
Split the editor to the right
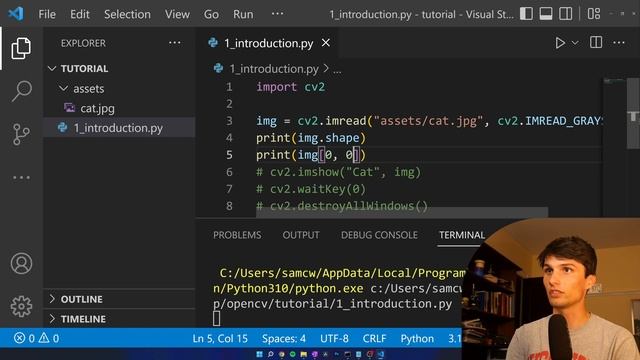click(596, 42)
